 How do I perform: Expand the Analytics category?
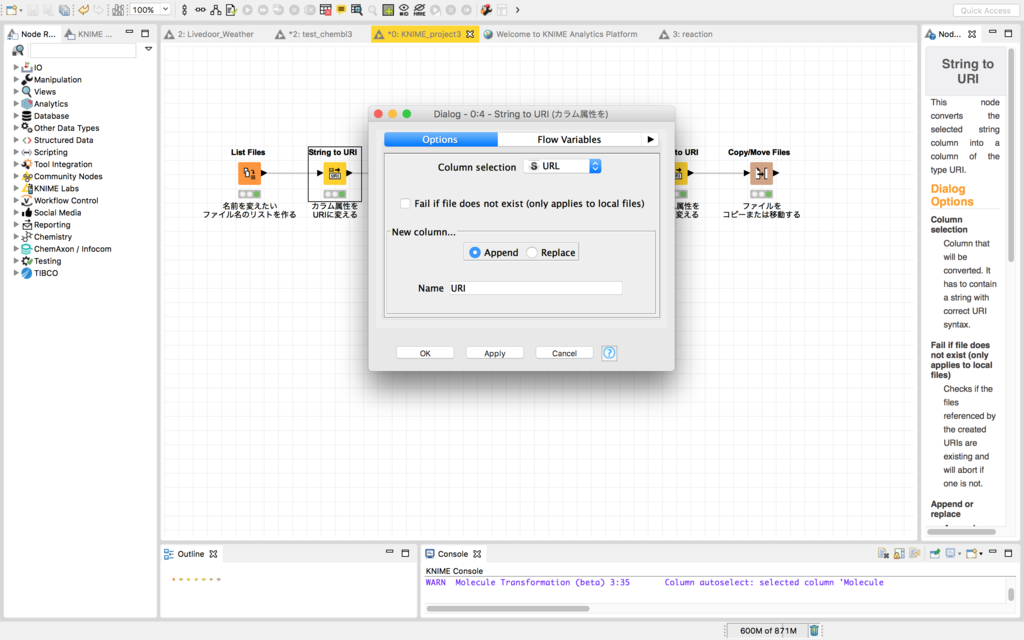click(x=16, y=103)
